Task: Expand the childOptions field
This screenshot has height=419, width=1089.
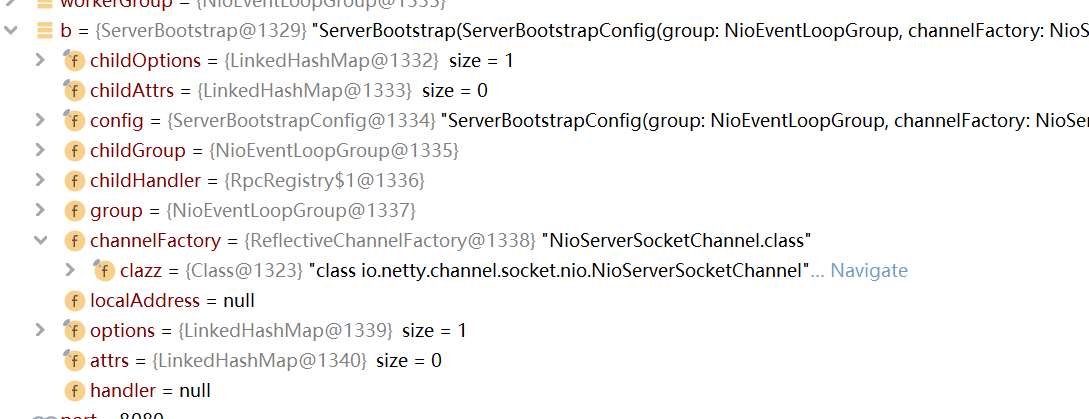Action: (x=41, y=60)
